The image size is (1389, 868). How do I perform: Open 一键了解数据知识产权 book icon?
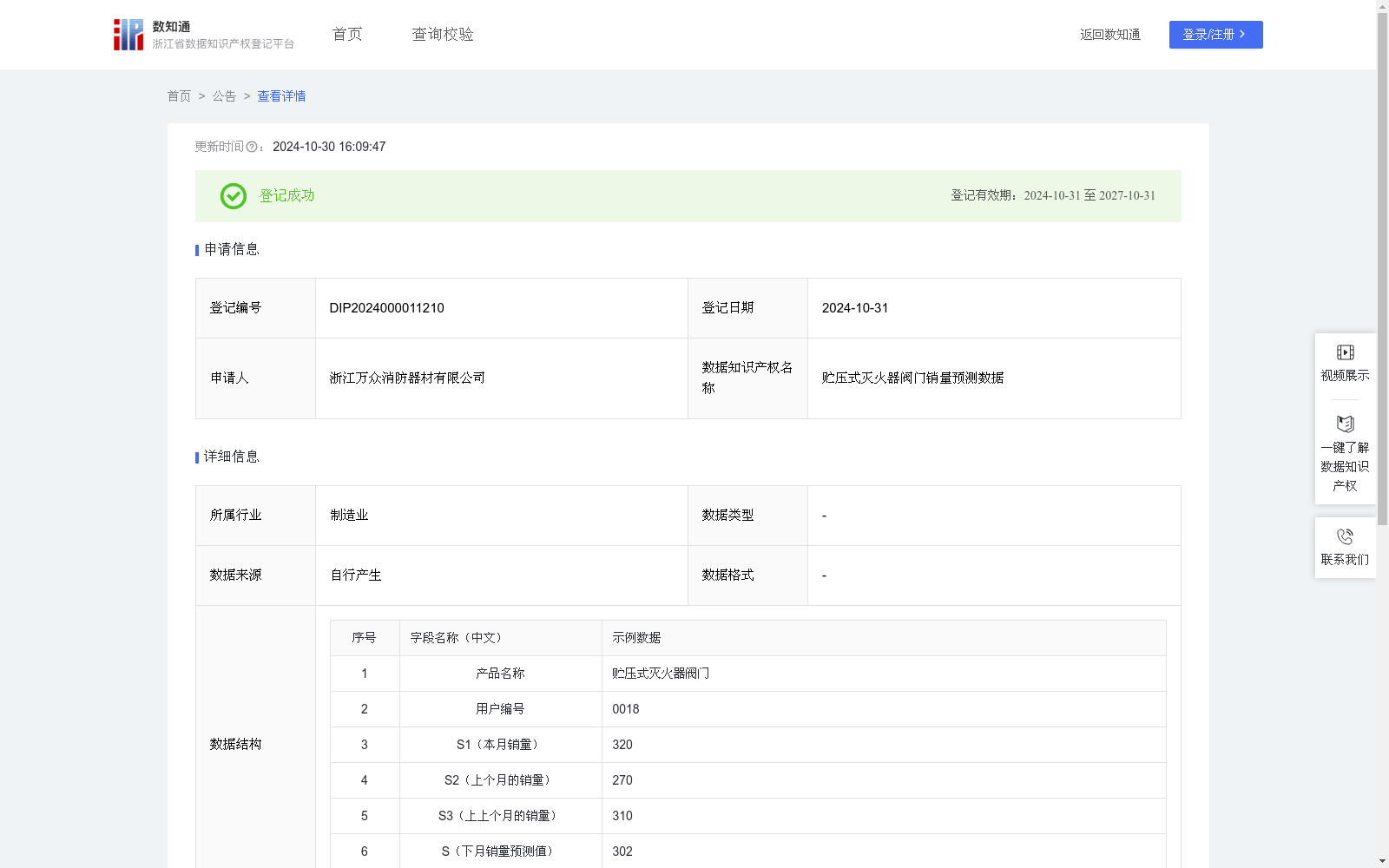(1345, 424)
